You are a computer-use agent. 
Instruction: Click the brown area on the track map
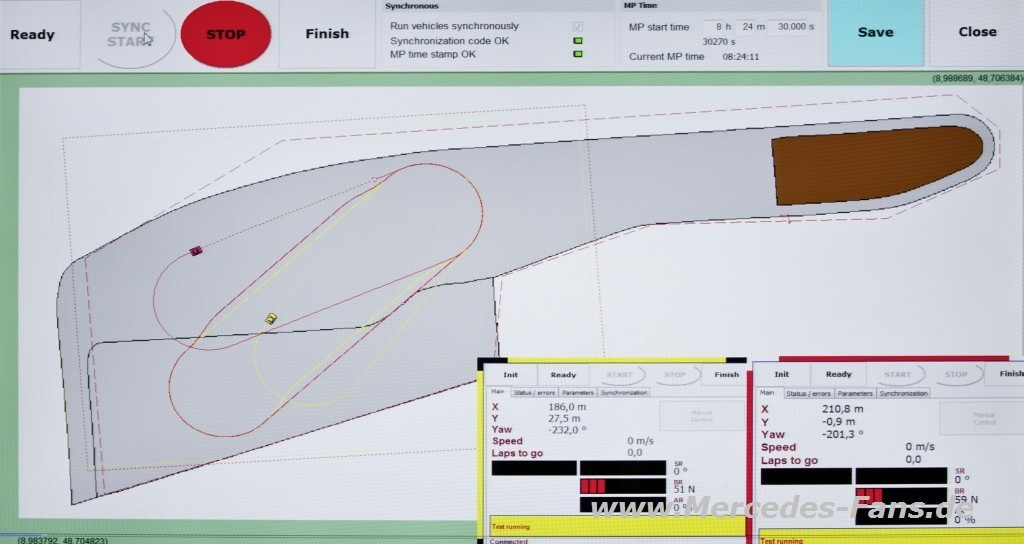coord(875,165)
